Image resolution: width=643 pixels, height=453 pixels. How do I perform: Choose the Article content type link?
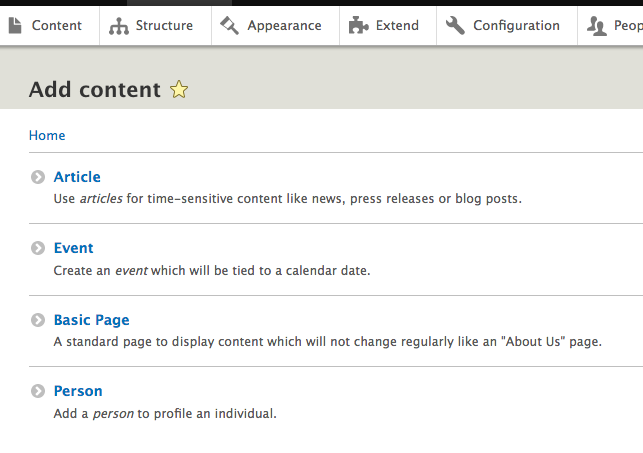[x=77, y=177]
